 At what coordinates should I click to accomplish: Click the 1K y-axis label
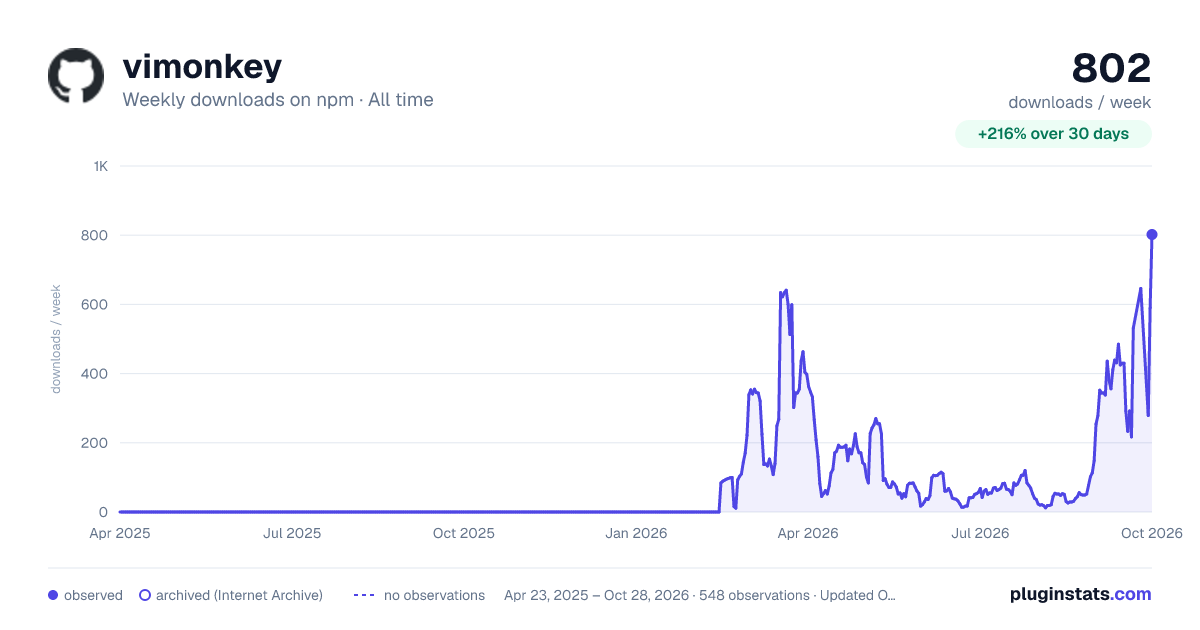click(x=100, y=166)
